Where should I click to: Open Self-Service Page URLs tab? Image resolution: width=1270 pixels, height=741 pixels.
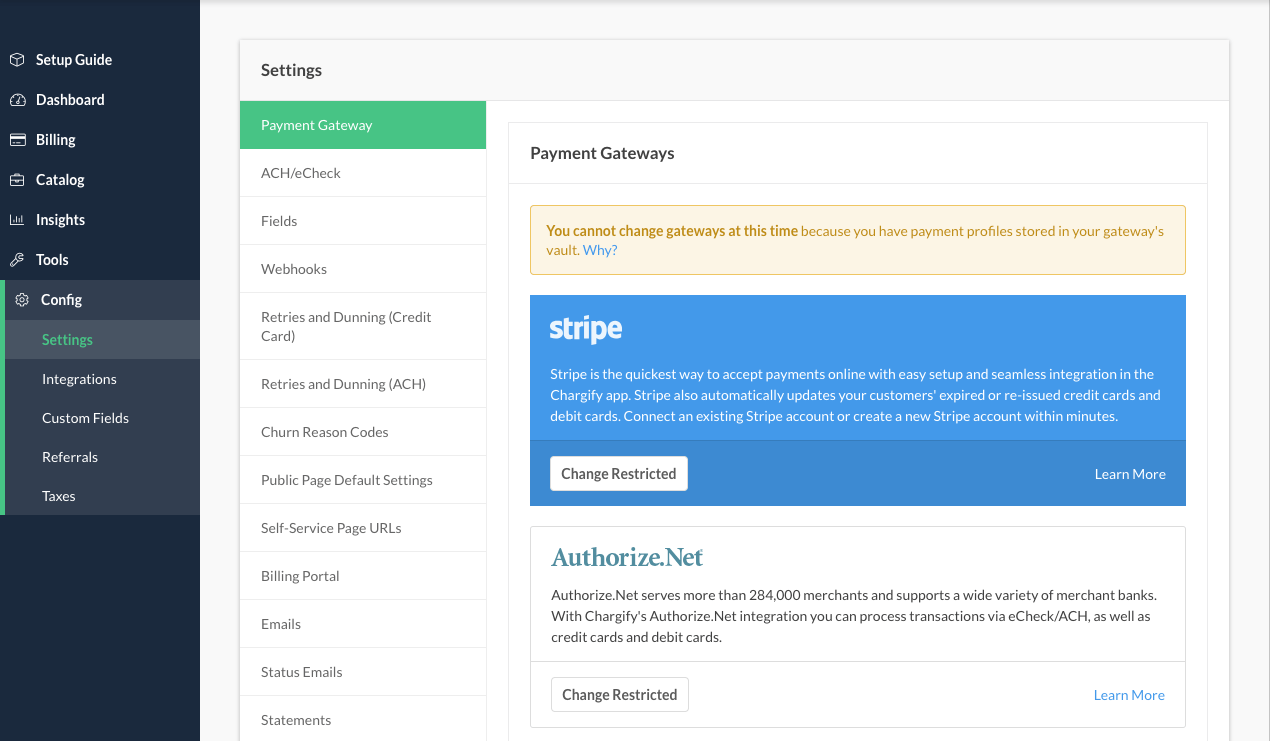[363, 528]
